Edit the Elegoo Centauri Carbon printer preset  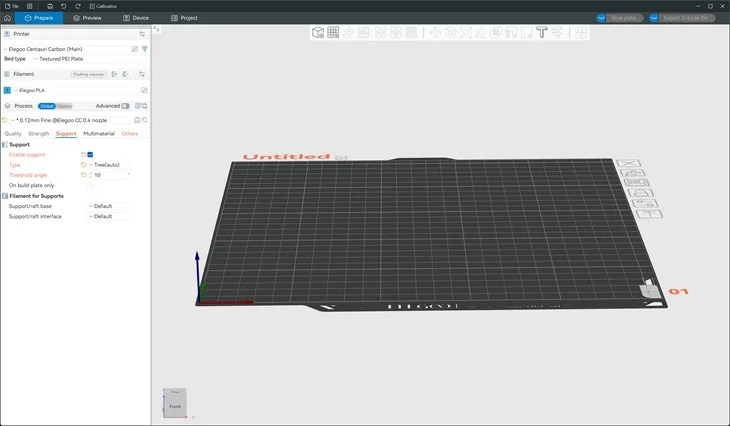[x=135, y=49]
